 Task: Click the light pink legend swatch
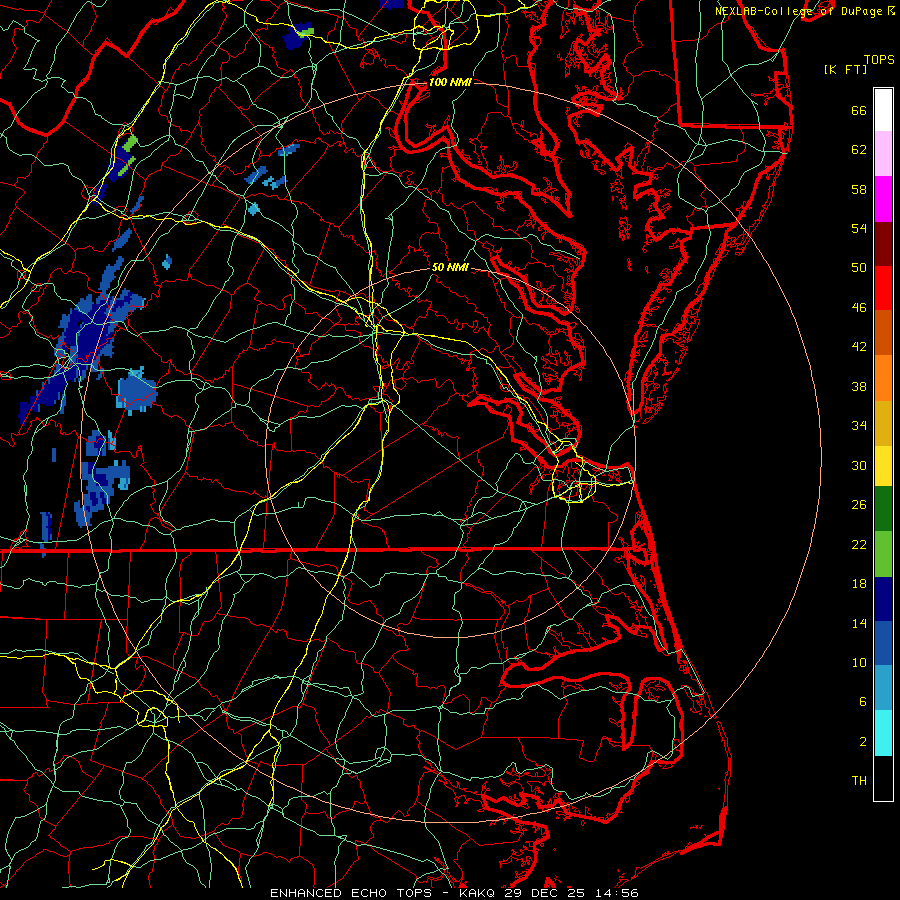click(883, 153)
